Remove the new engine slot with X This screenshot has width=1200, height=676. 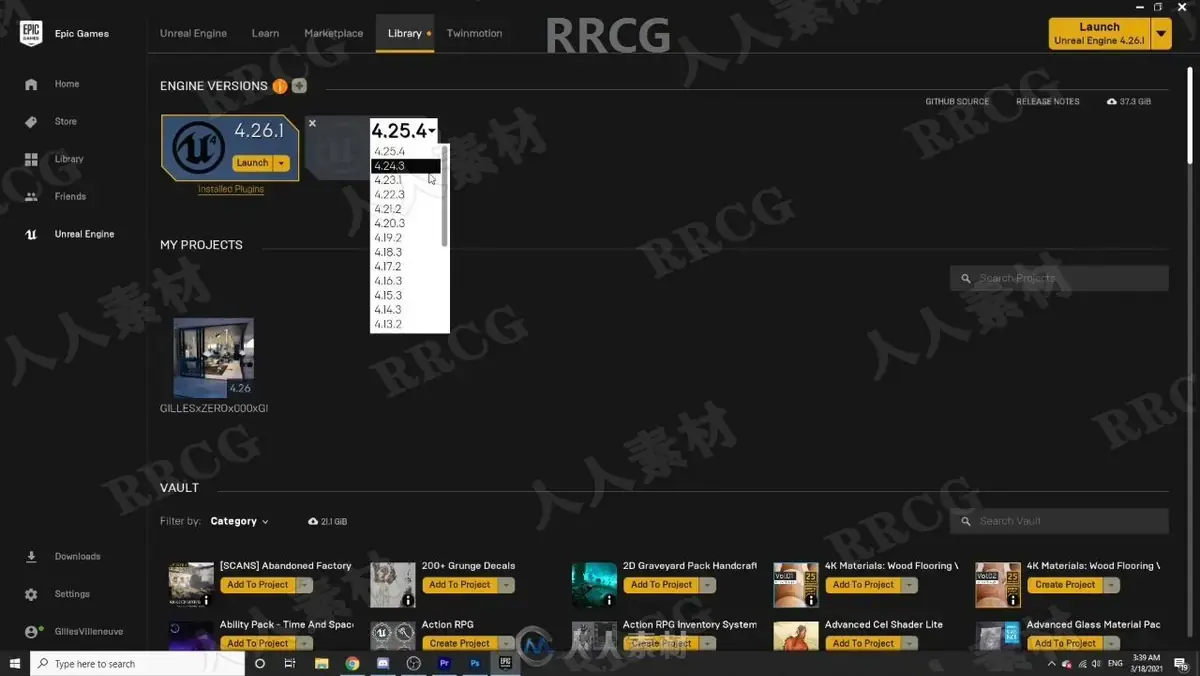coord(312,123)
